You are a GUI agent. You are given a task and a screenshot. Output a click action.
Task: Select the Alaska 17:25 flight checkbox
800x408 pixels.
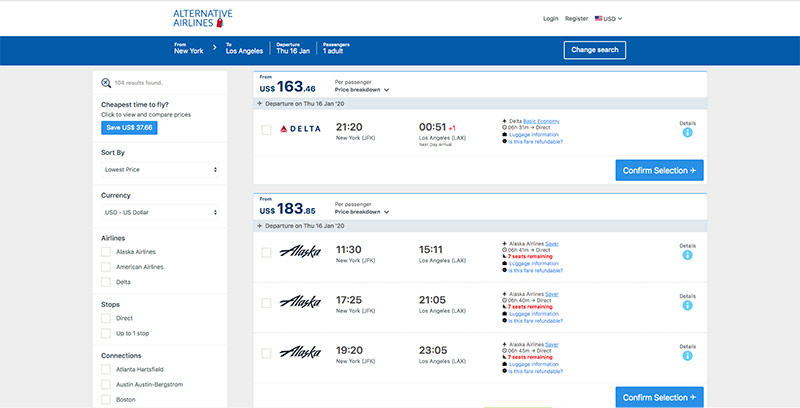pyautogui.click(x=266, y=303)
